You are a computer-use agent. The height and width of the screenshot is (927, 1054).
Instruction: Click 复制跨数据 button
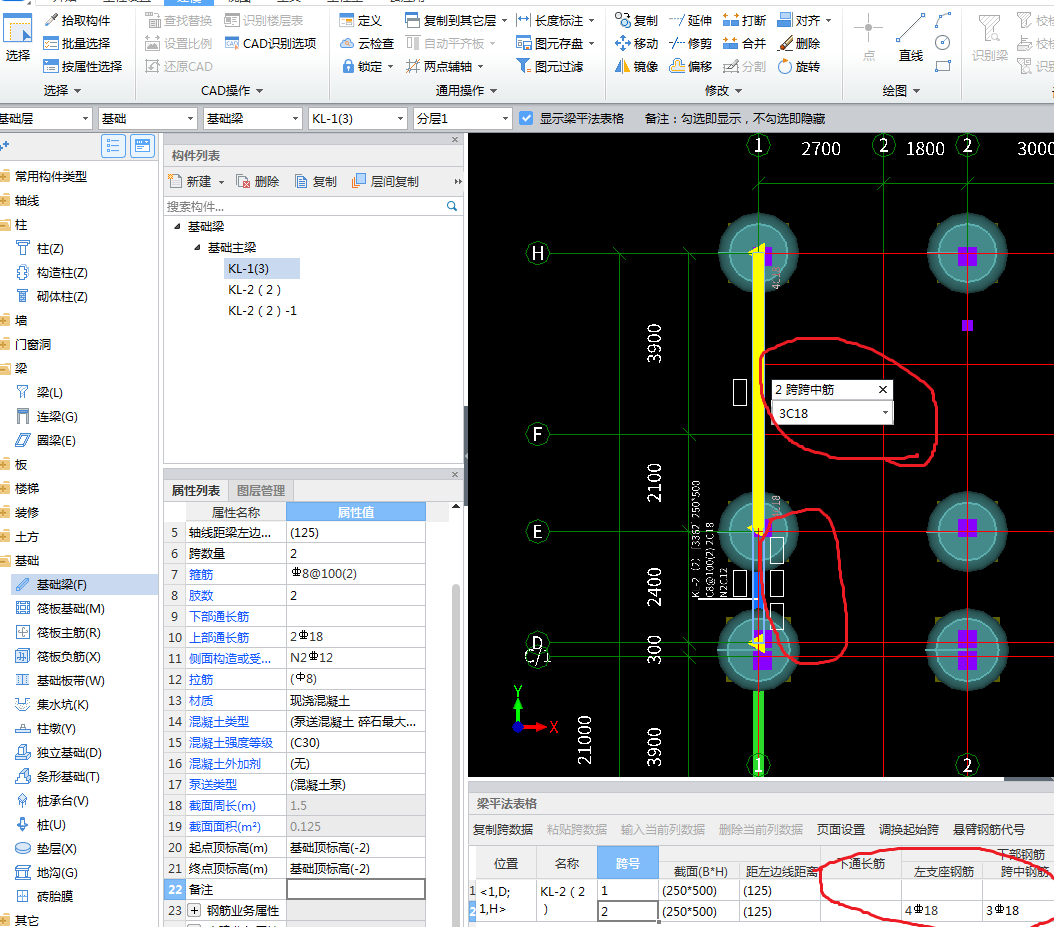click(x=503, y=830)
